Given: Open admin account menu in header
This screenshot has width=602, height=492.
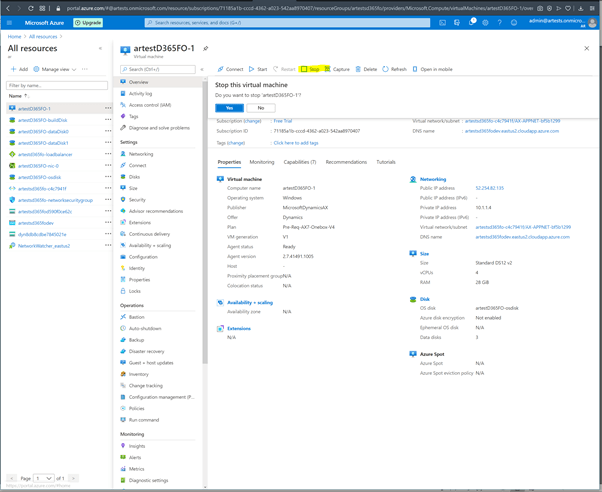Looking at the screenshot, I should [x=562, y=23].
